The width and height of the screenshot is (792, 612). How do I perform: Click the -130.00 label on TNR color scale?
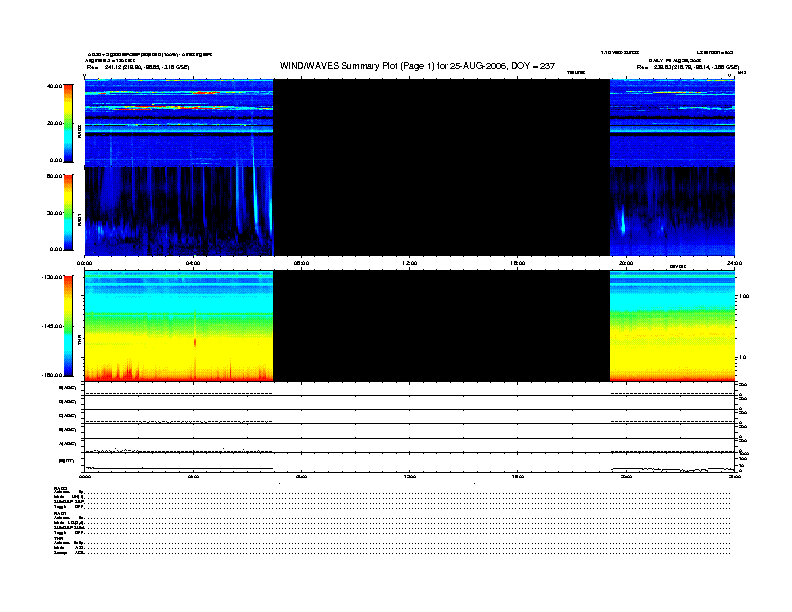(x=52, y=277)
